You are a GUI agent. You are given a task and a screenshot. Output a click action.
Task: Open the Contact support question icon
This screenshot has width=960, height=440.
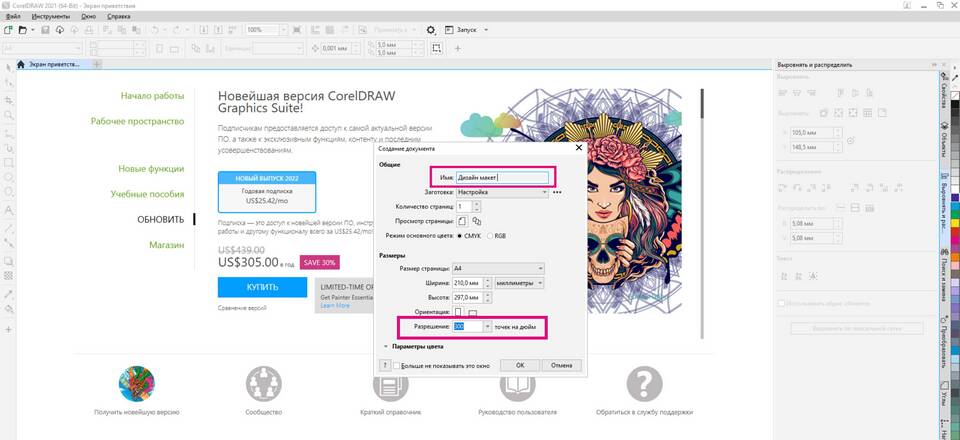644,384
